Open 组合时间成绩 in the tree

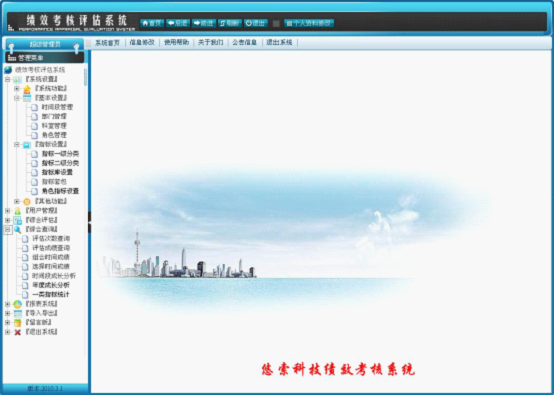tap(51, 257)
